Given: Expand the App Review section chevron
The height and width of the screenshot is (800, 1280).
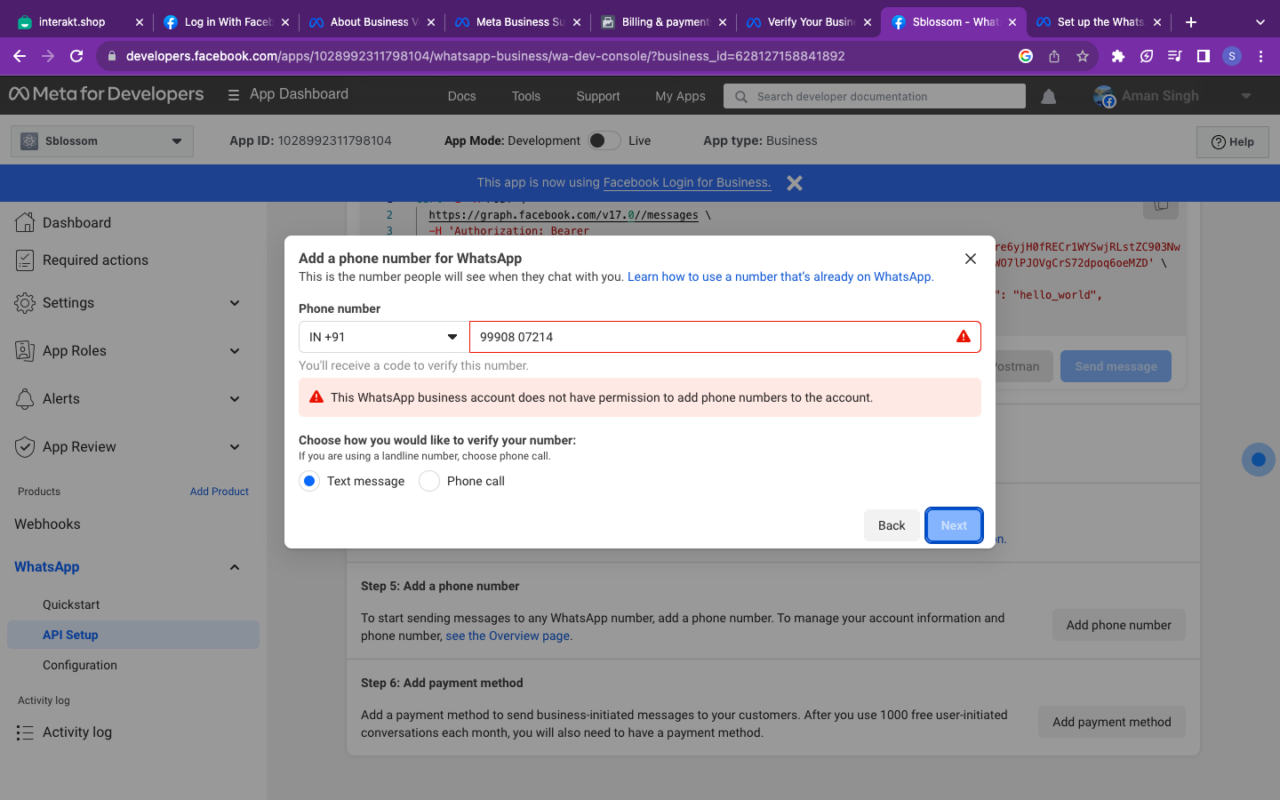Looking at the screenshot, I should 235,447.
